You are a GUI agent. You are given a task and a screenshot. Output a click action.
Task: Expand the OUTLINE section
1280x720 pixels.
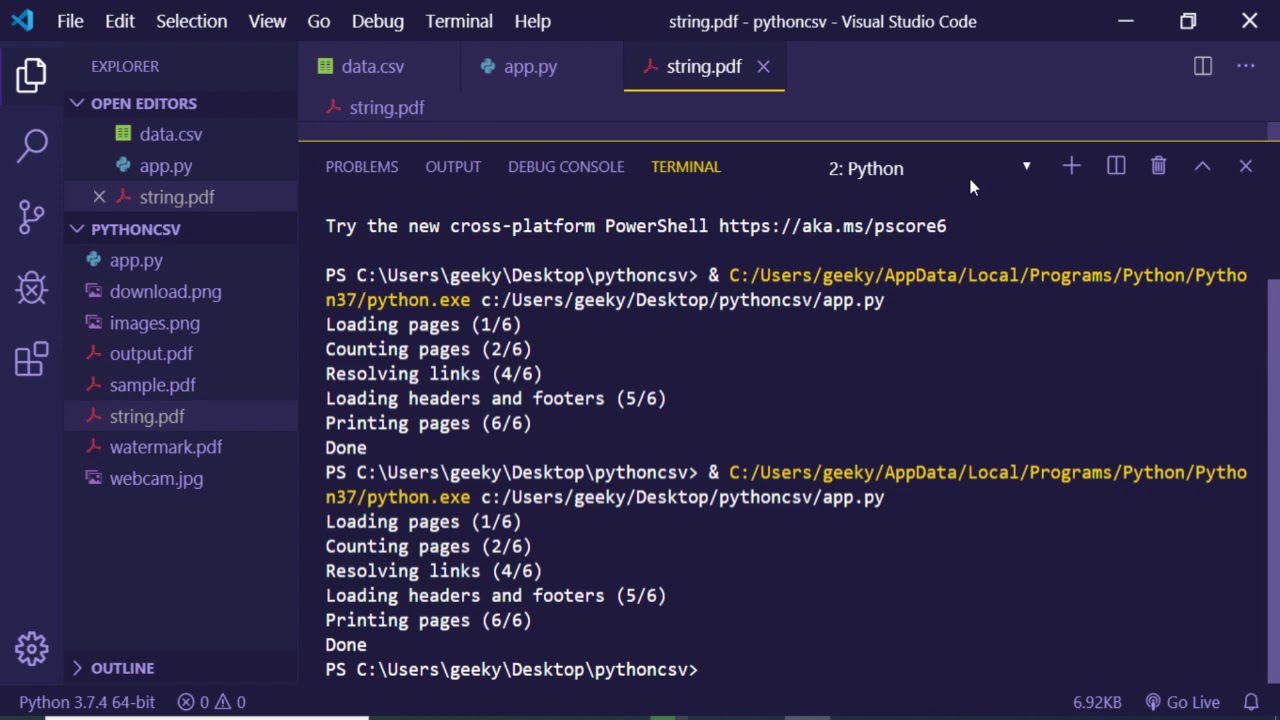click(122, 668)
